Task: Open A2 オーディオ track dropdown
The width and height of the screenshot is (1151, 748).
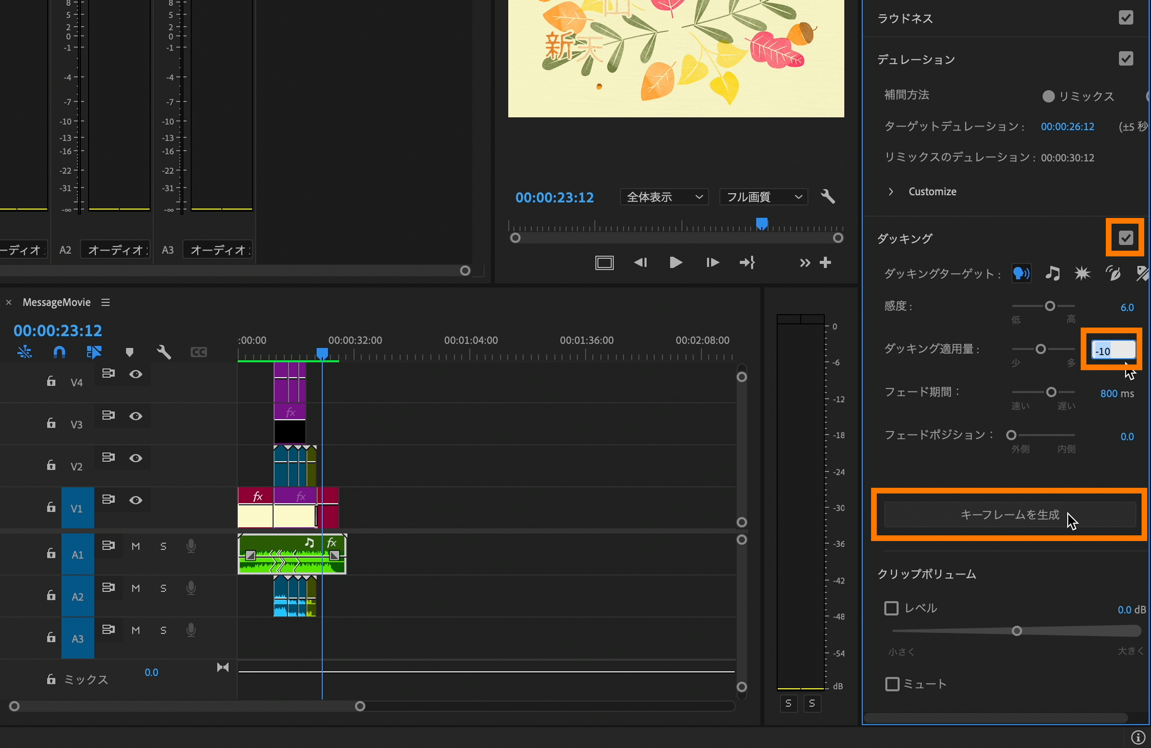Action: (115, 250)
